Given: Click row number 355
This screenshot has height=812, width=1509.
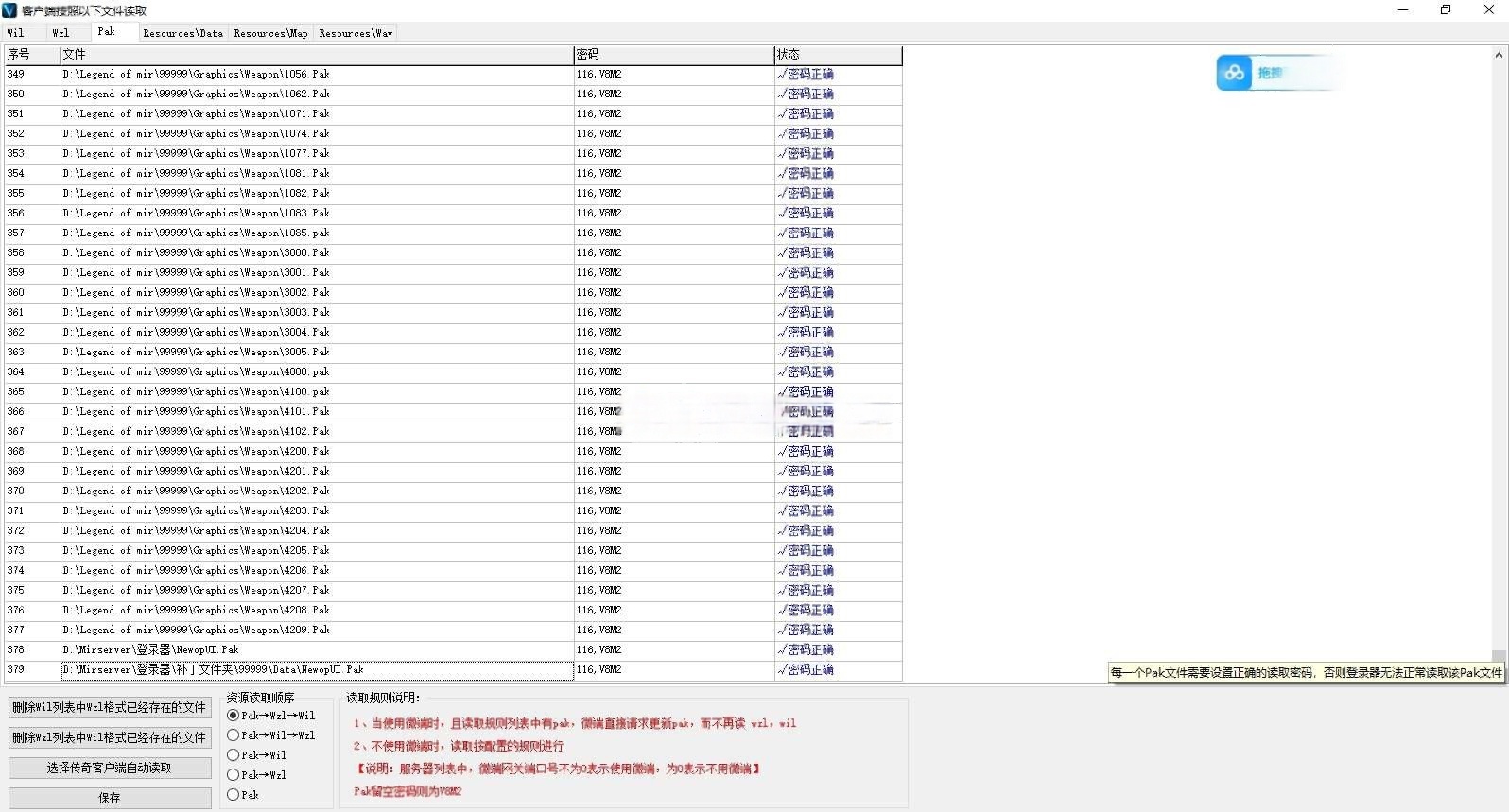Looking at the screenshot, I should coord(16,193).
